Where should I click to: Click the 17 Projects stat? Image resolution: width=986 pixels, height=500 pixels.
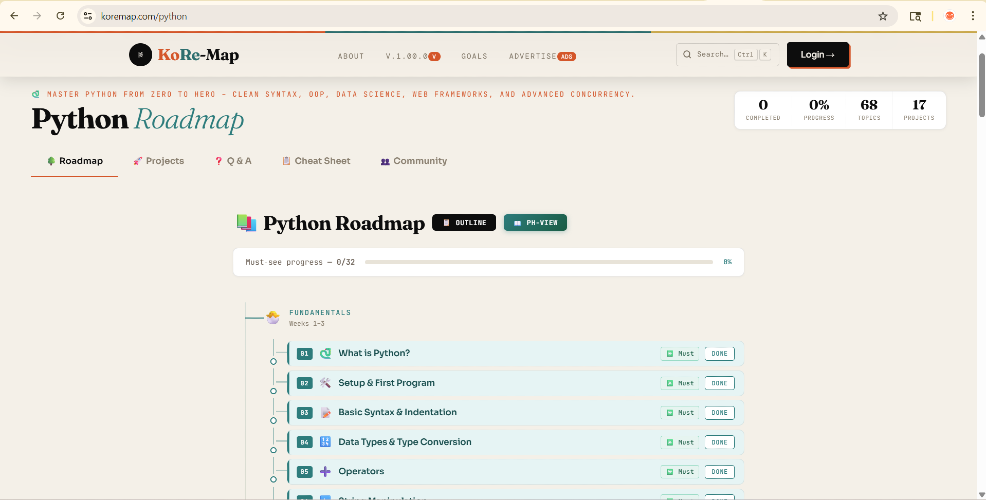pyautogui.click(x=919, y=109)
